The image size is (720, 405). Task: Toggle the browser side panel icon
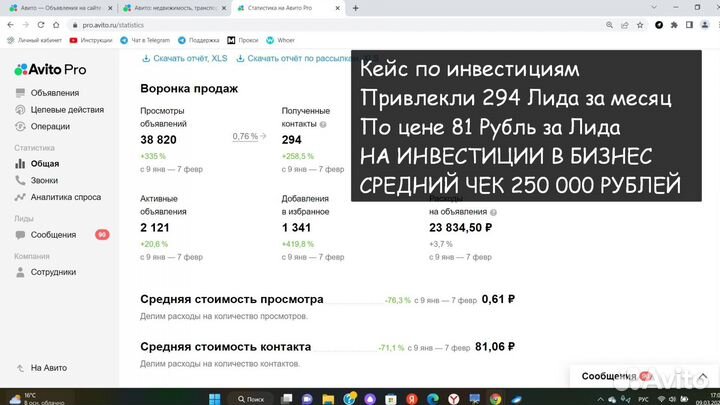689,25
